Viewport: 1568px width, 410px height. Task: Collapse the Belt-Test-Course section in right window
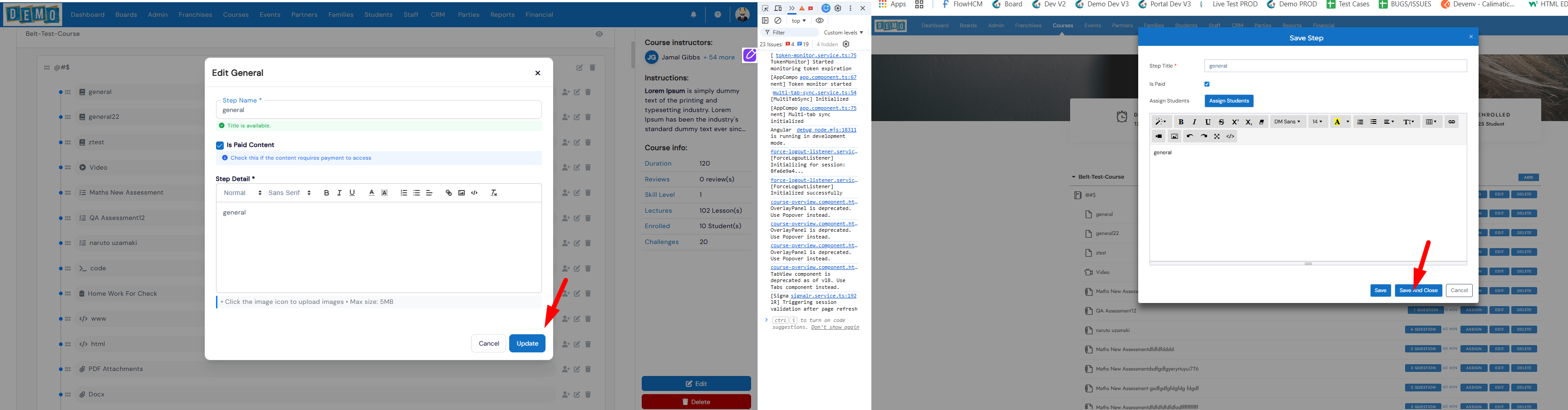(1074, 177)
